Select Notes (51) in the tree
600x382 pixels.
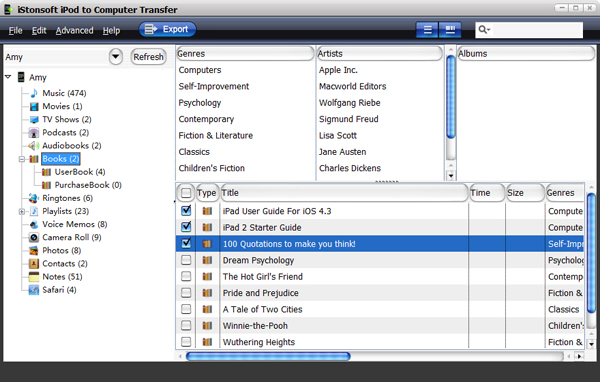coord(62,277)
